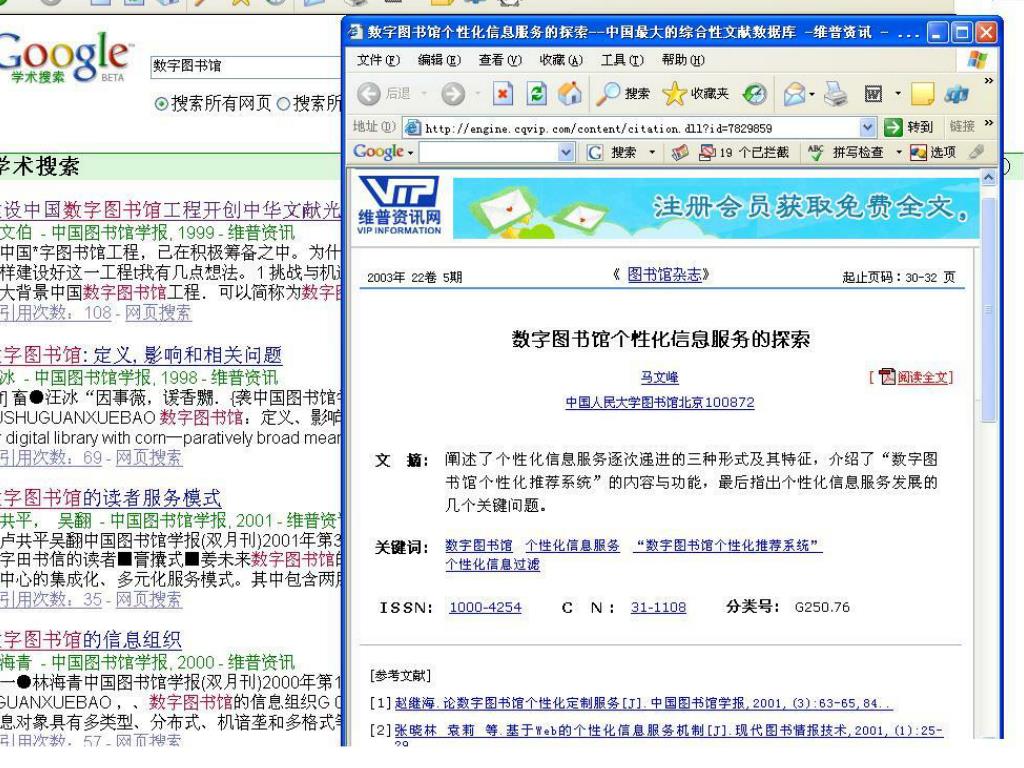Click the green Go (转到) arrow button
The image size is (1024, 768).
892,127
